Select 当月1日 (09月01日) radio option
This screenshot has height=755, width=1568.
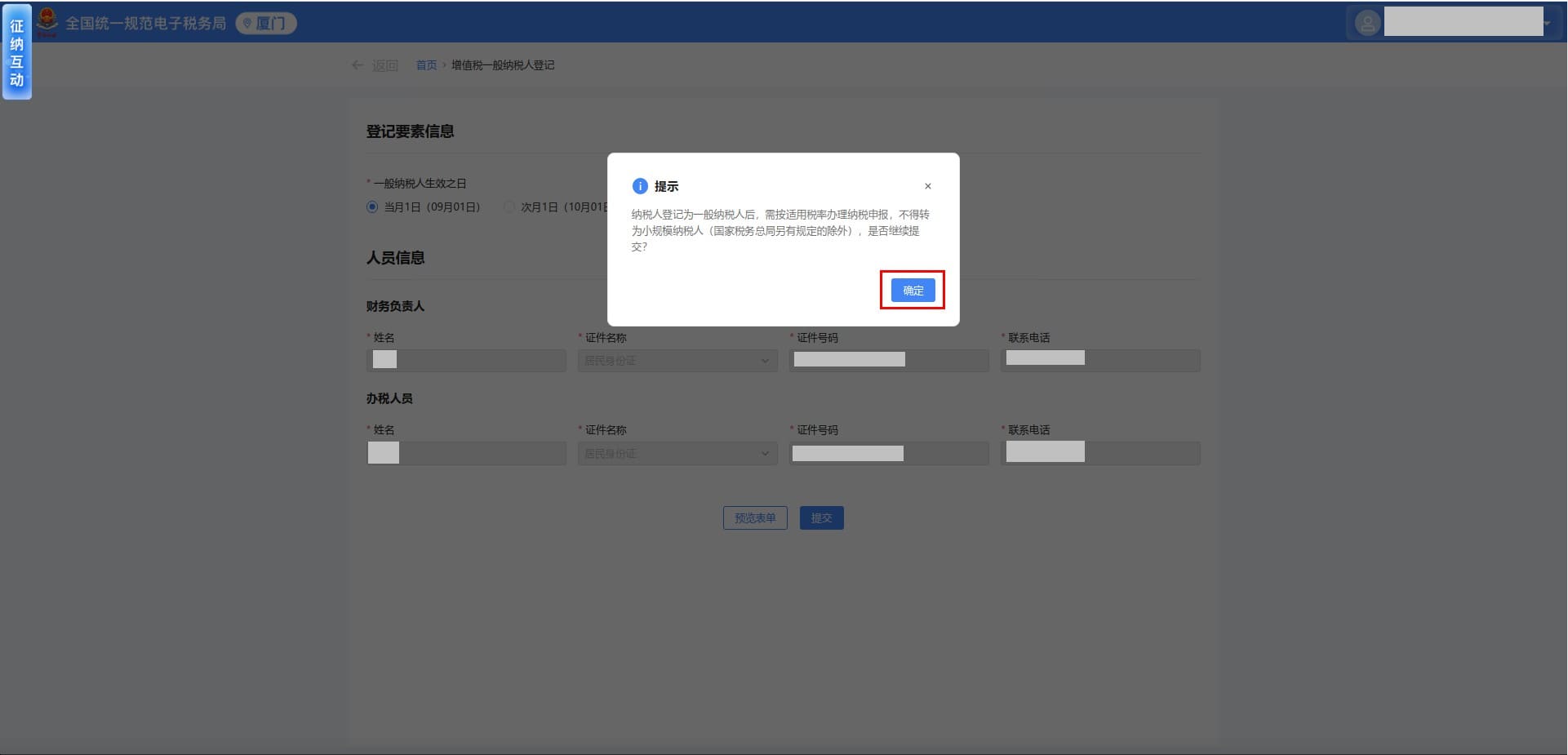[373, 207]
